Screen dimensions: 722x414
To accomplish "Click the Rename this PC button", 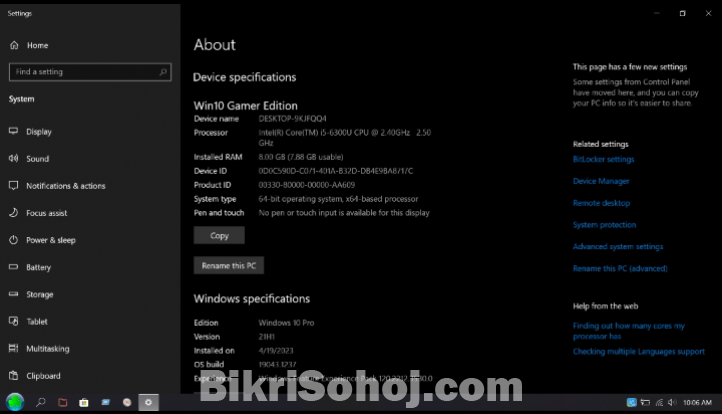I will (229, 266).
